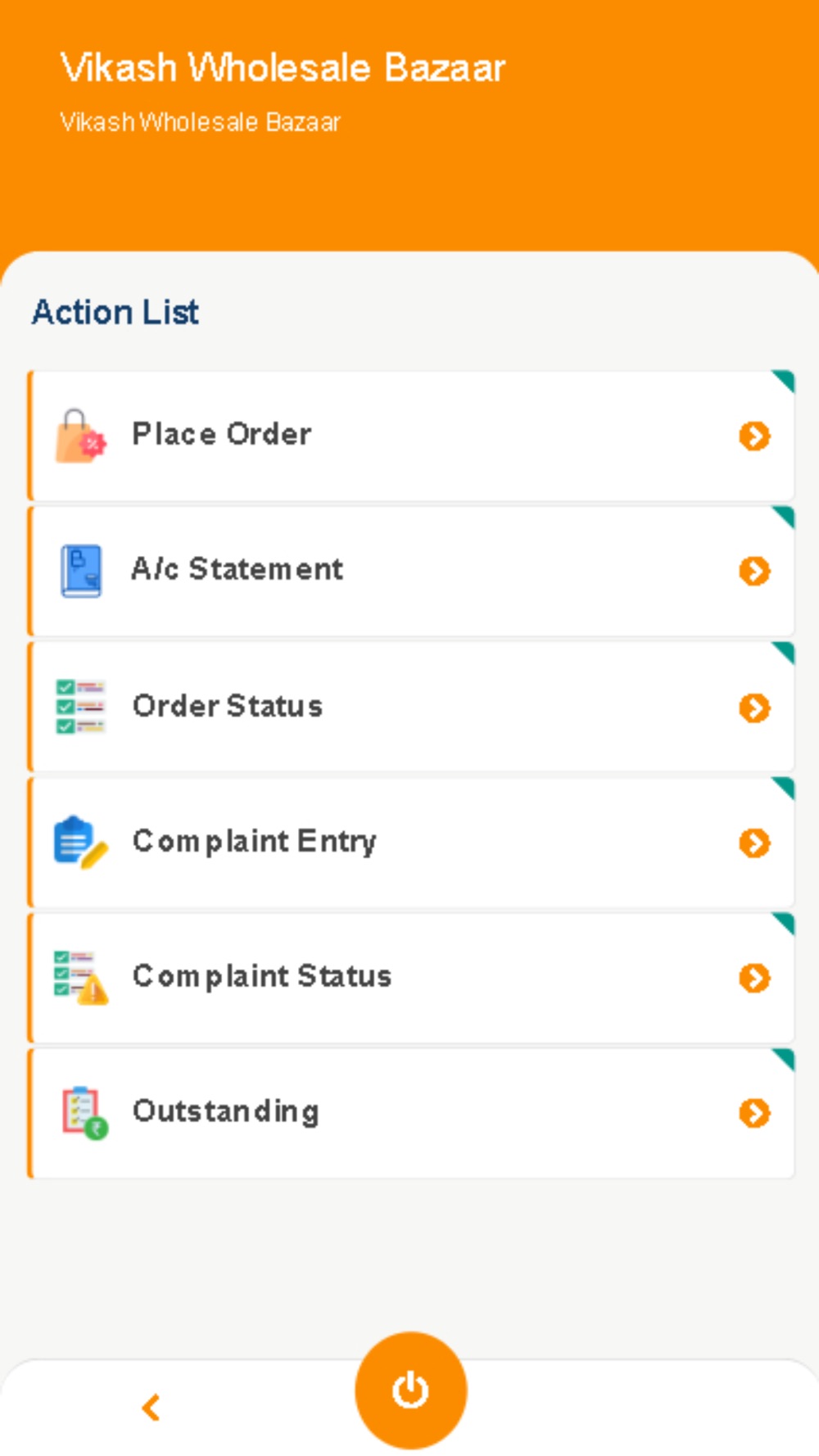Tap the orange power logout button
819x1456 pixels.
pyautogui.click(x=410, y=1390)
